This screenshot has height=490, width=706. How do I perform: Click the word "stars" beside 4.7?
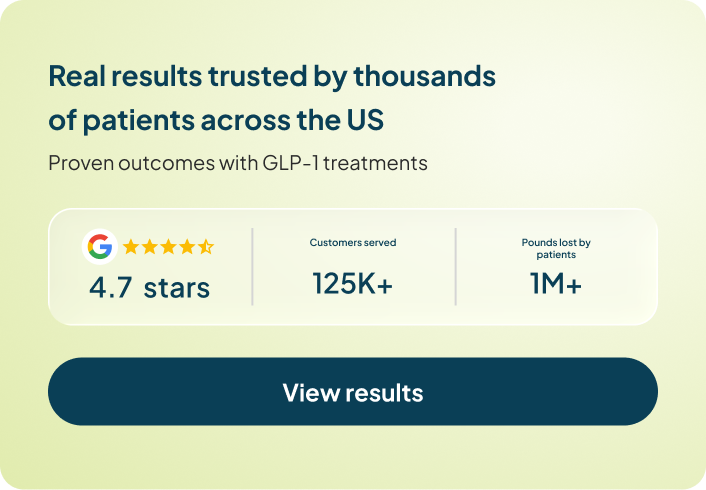pyautogui.click(x=177, y=288)
